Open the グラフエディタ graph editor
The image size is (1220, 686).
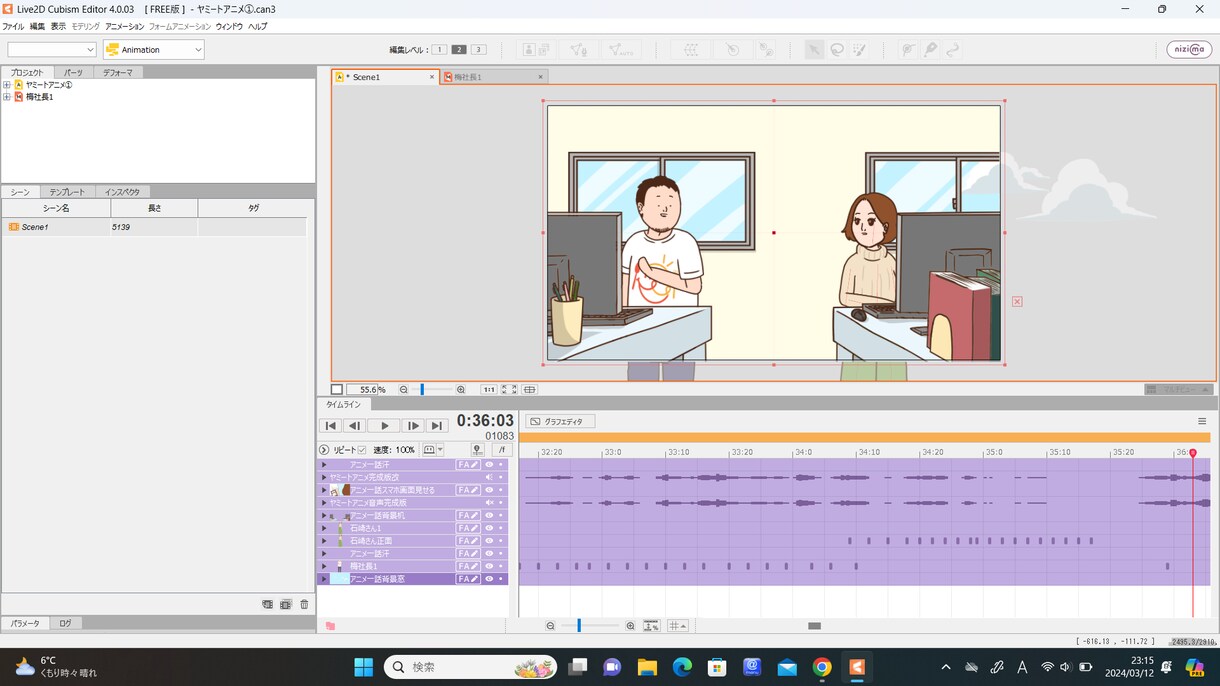(560, 422)
